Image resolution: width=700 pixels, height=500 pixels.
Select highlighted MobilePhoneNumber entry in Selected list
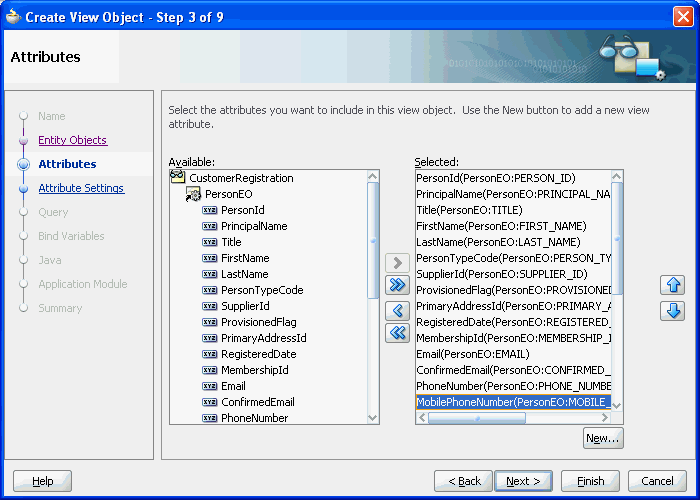tap(513, 402)
